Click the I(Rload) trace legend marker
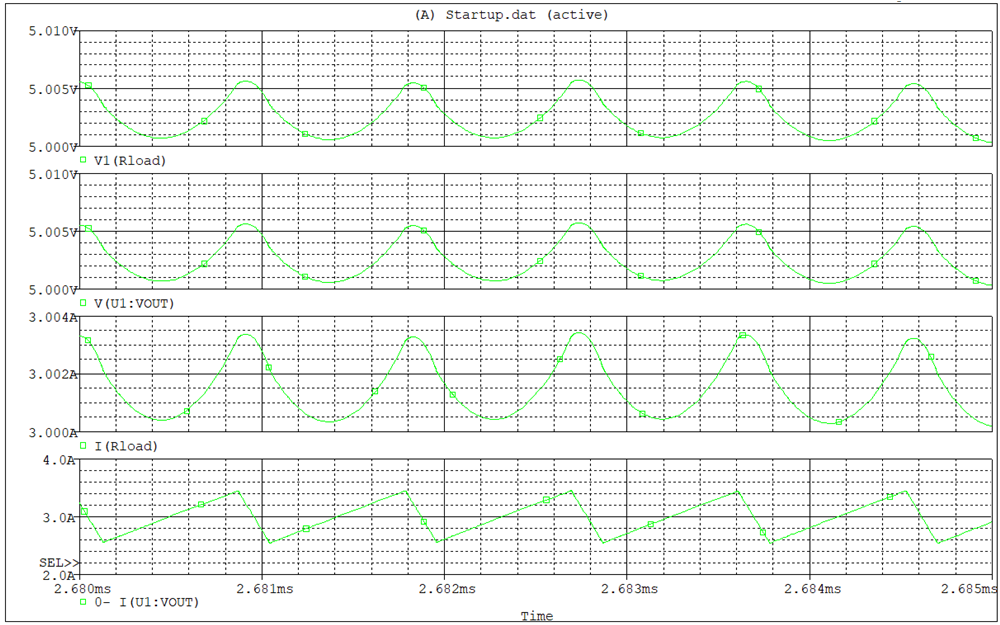 coord(83,445)
